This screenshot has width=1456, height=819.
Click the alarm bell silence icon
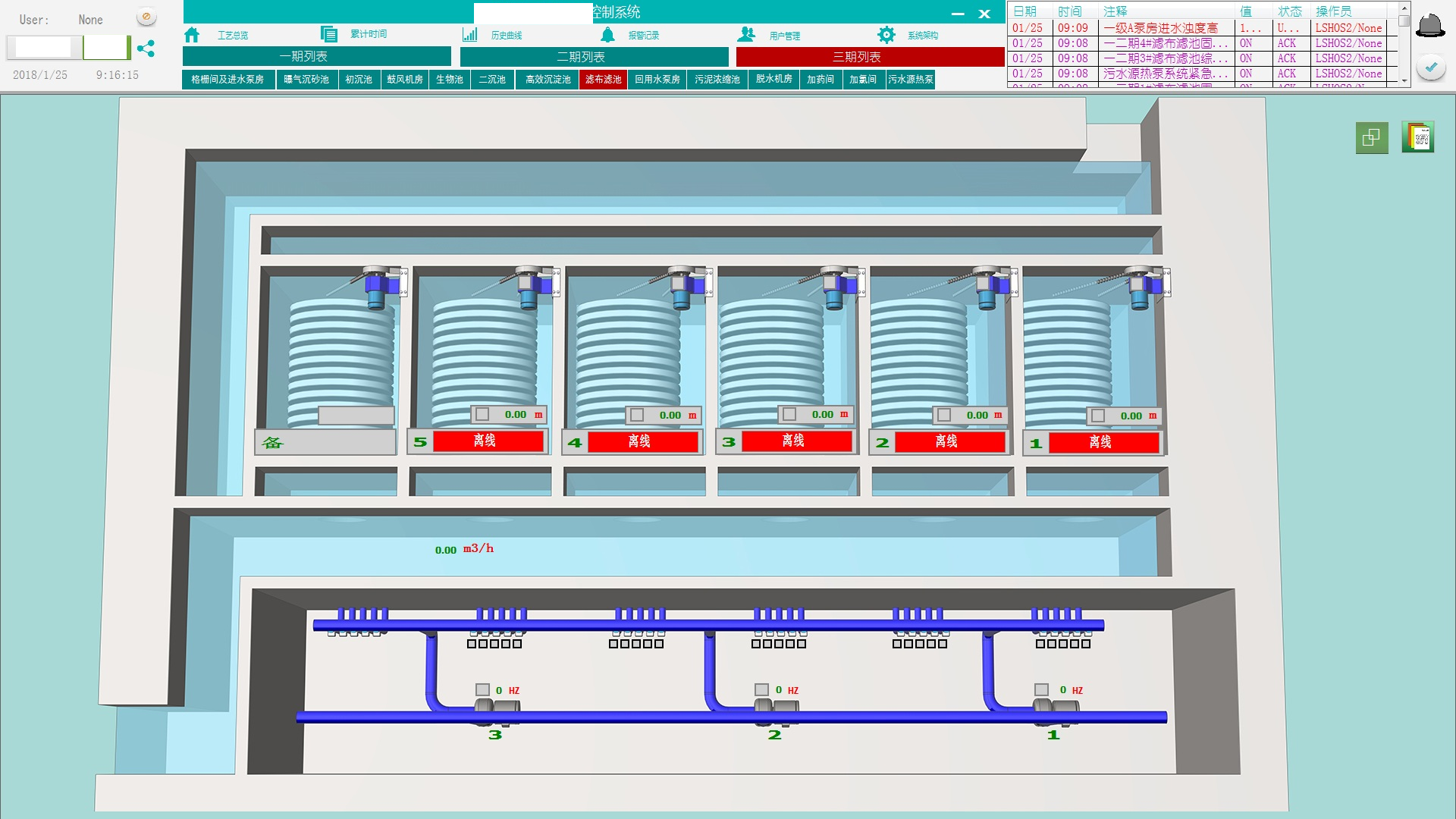click(x=1430, y=26)
